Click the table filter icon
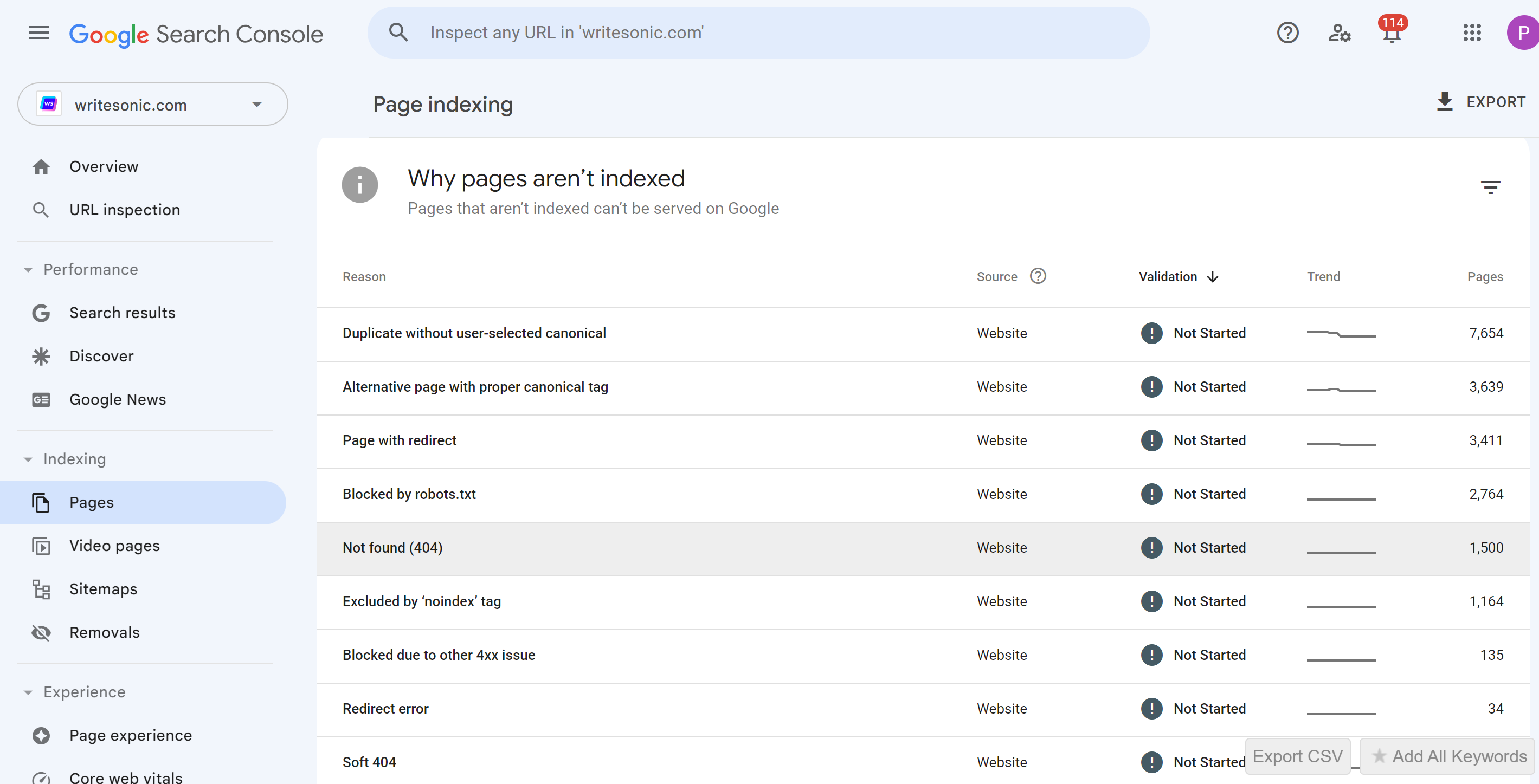Image resolution: width=1539 pixels, height=784 pixels. click(1490, 187)
